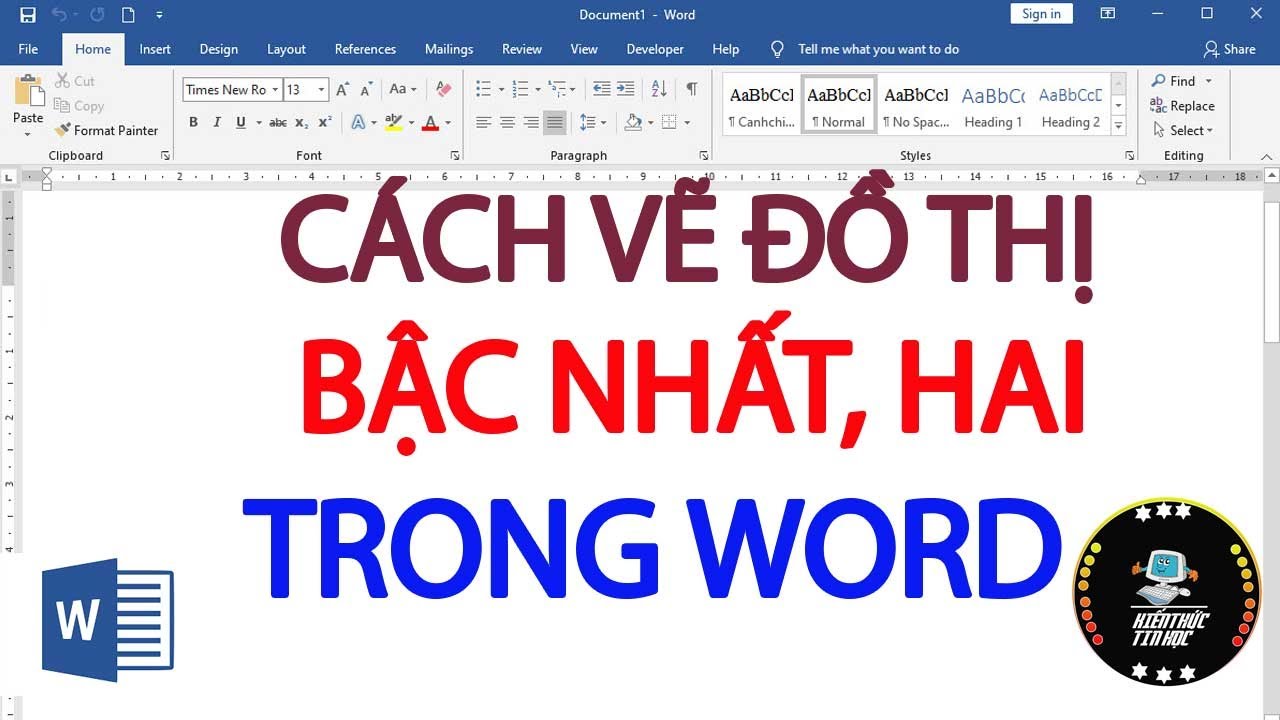Open the Mailings tab
This screenshot has height=720, width=1280.
tap(449, 49)
